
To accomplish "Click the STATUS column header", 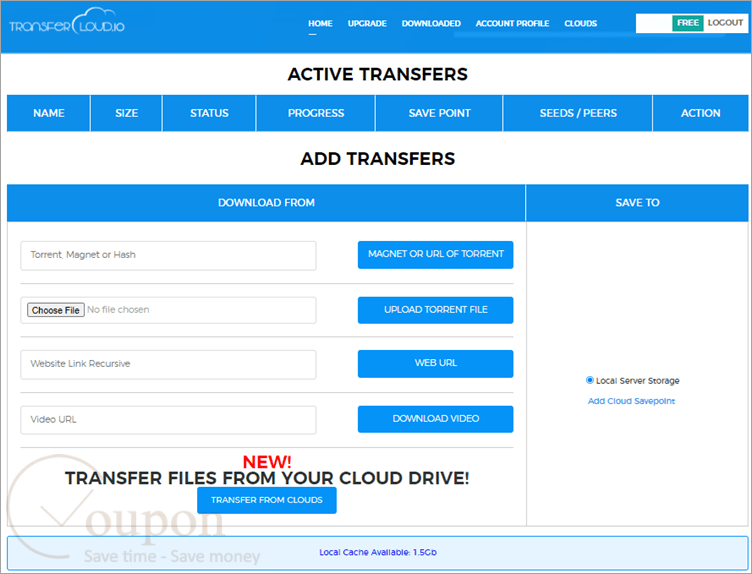I will (x=209, y=113).
